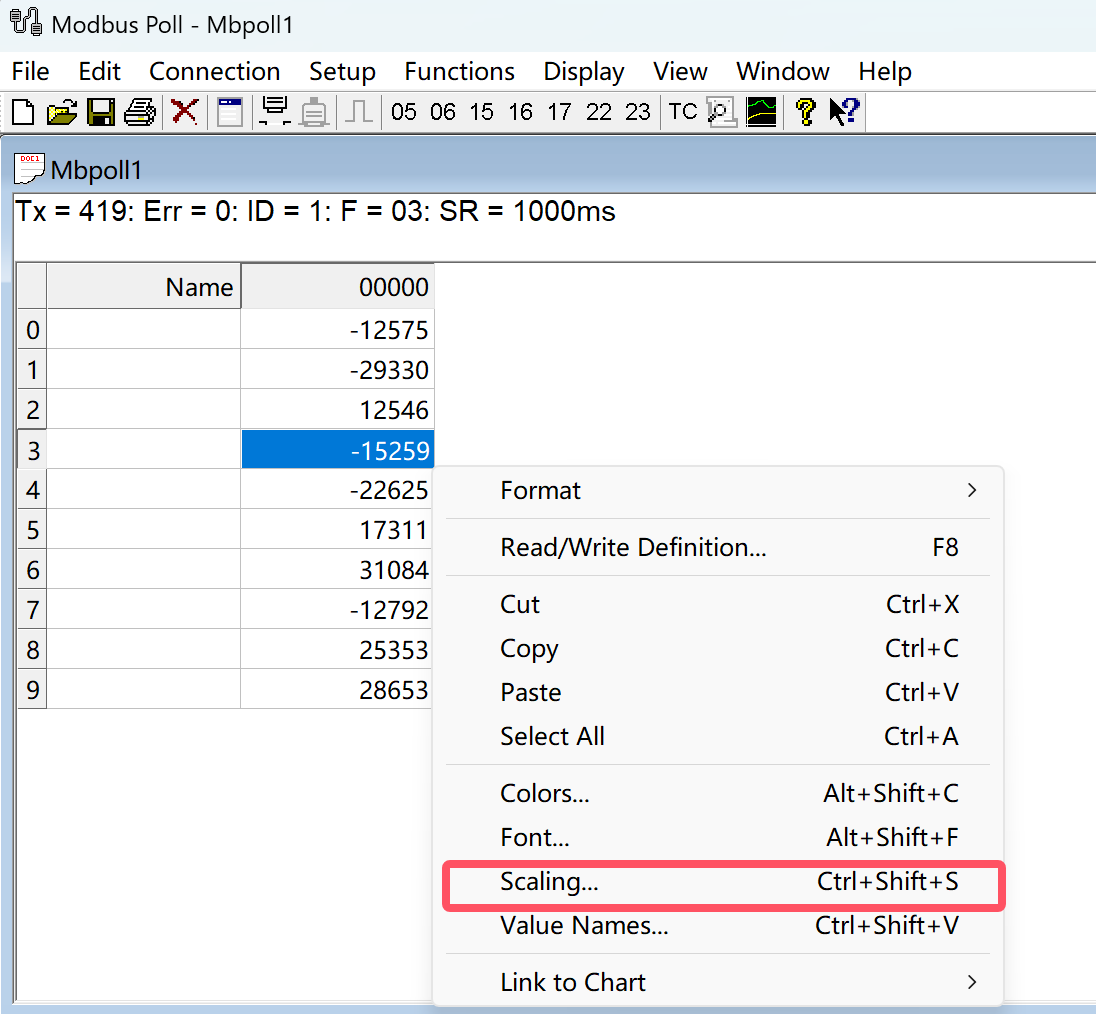Select the cell with value -12575
Image resolution: width=1096 pixels, height=1014 pixels.
[338, 329]
